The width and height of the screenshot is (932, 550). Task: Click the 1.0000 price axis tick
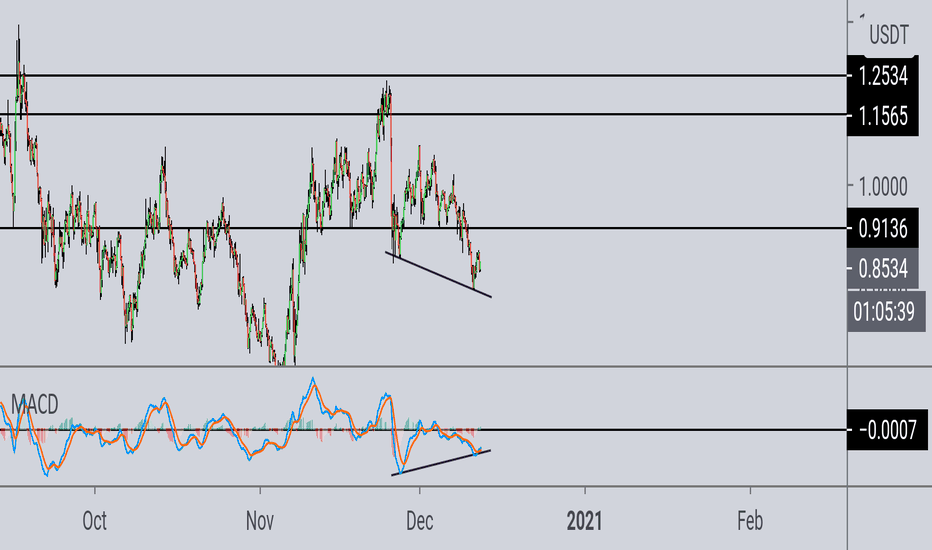tap(883, 187)
